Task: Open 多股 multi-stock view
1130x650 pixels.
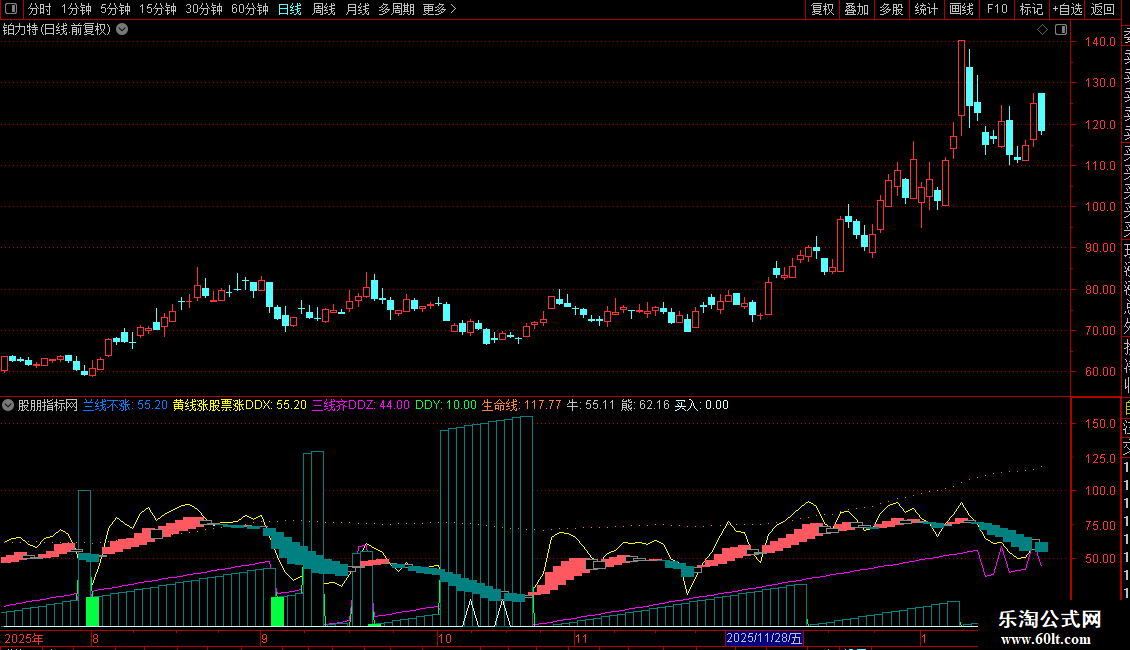Action: [x=891, y=9]
